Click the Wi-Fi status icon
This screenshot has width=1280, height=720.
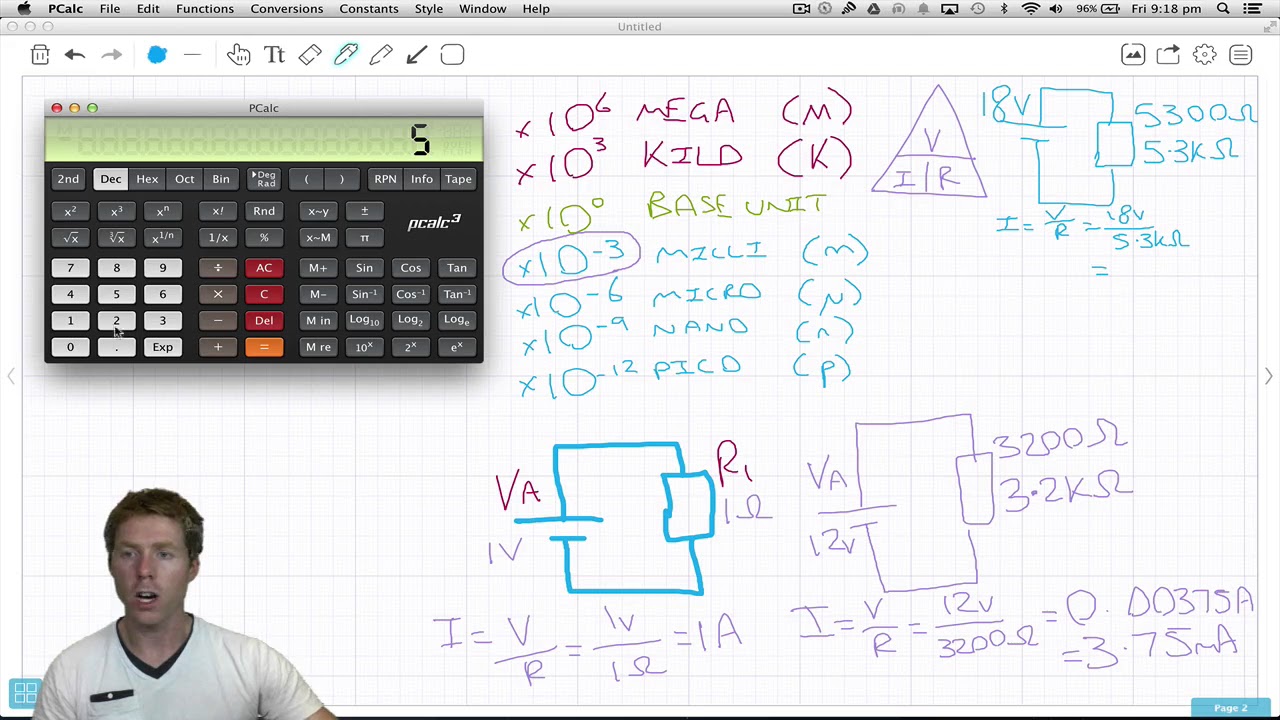[1031, 9]
